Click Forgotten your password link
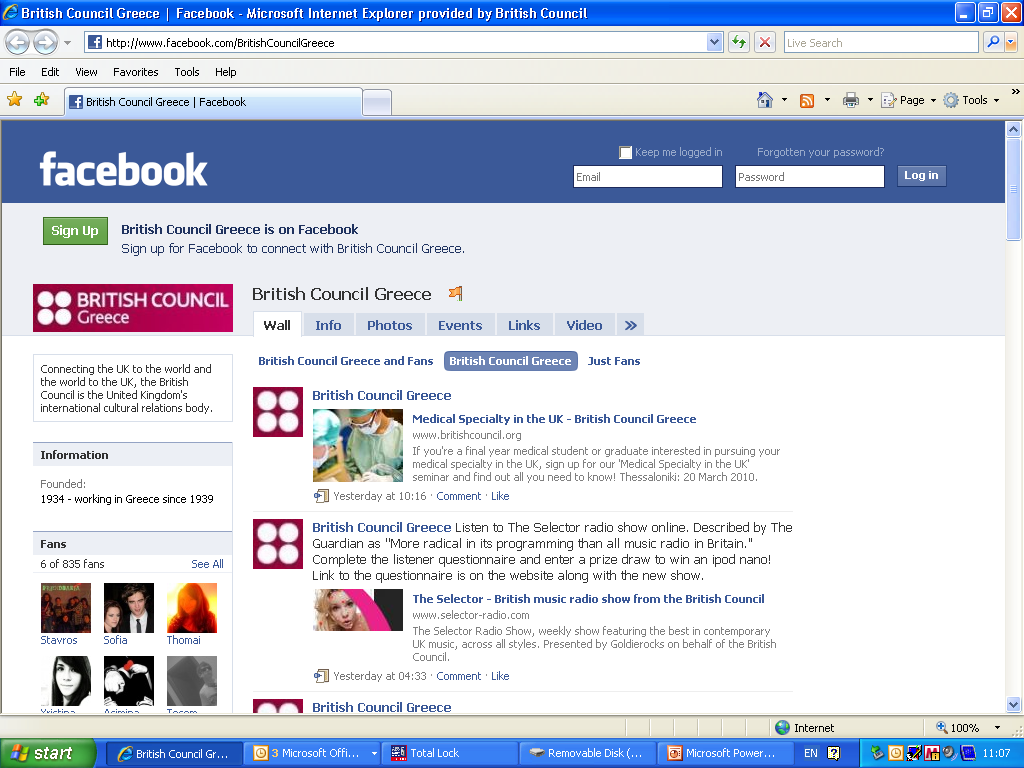This screenshot has width=1024, height=768. click(820, 152)
